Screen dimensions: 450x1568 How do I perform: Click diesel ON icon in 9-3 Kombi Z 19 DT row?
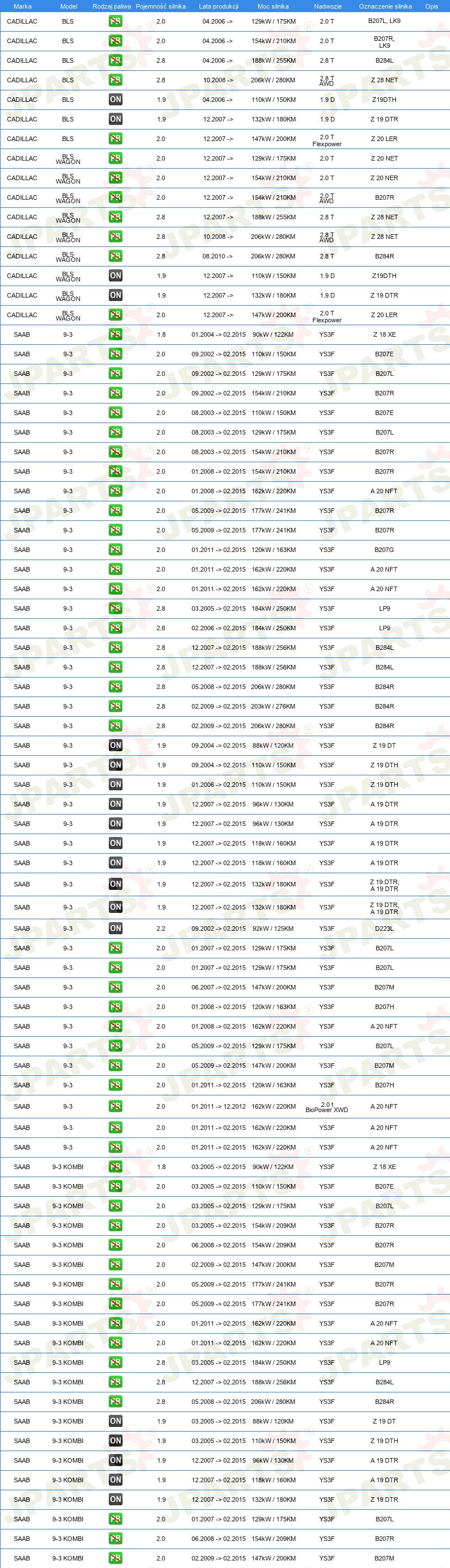[x=116, y=1421]
